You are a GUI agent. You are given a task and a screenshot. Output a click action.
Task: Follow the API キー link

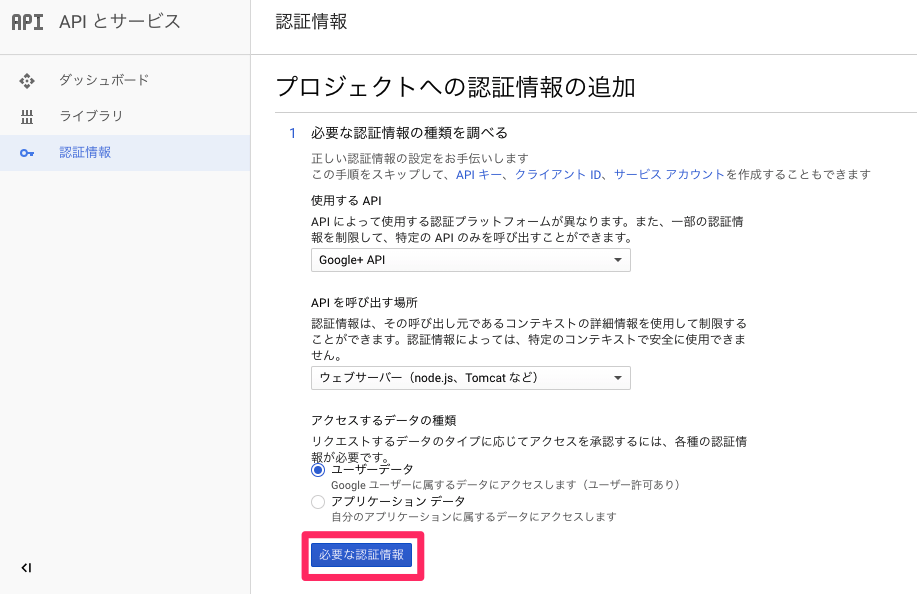click(x=479, y=174)
